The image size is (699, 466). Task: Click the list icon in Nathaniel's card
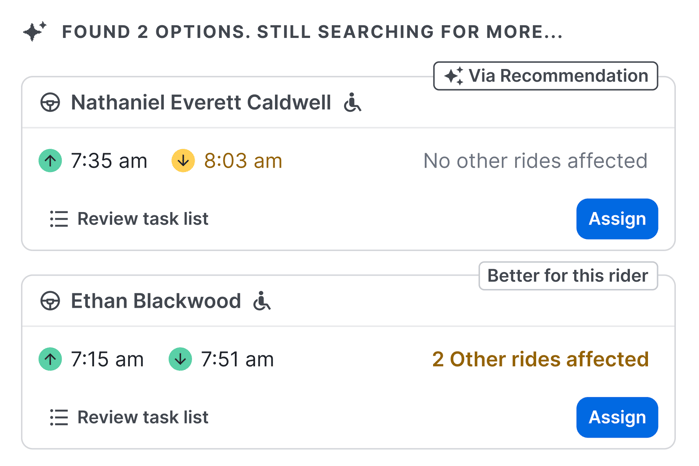59,219
